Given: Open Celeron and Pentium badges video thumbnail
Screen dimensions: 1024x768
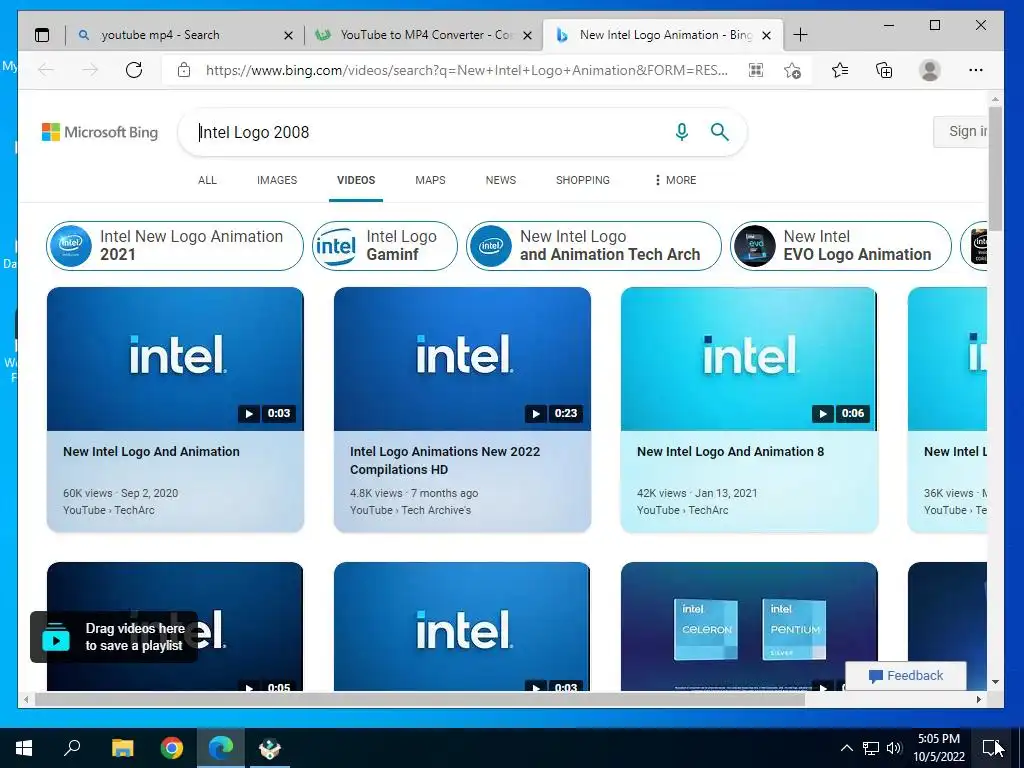Looking at the screenshot, I should click(x=749, y=626).
